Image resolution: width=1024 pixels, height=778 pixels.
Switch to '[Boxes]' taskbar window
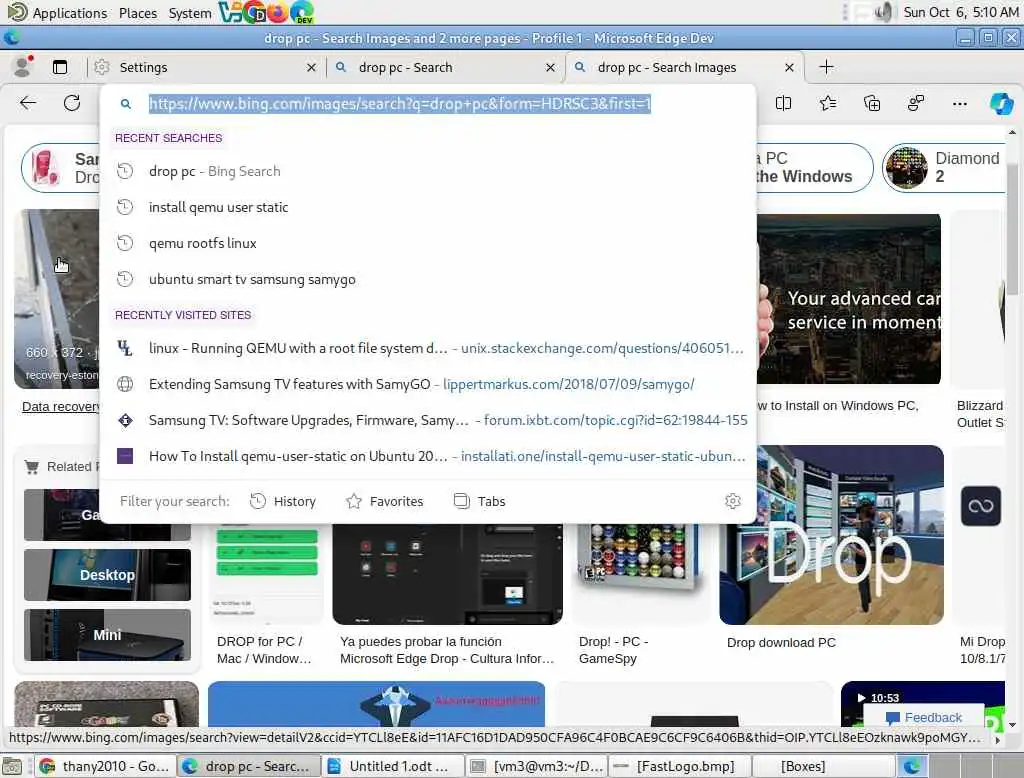[824, 766]
